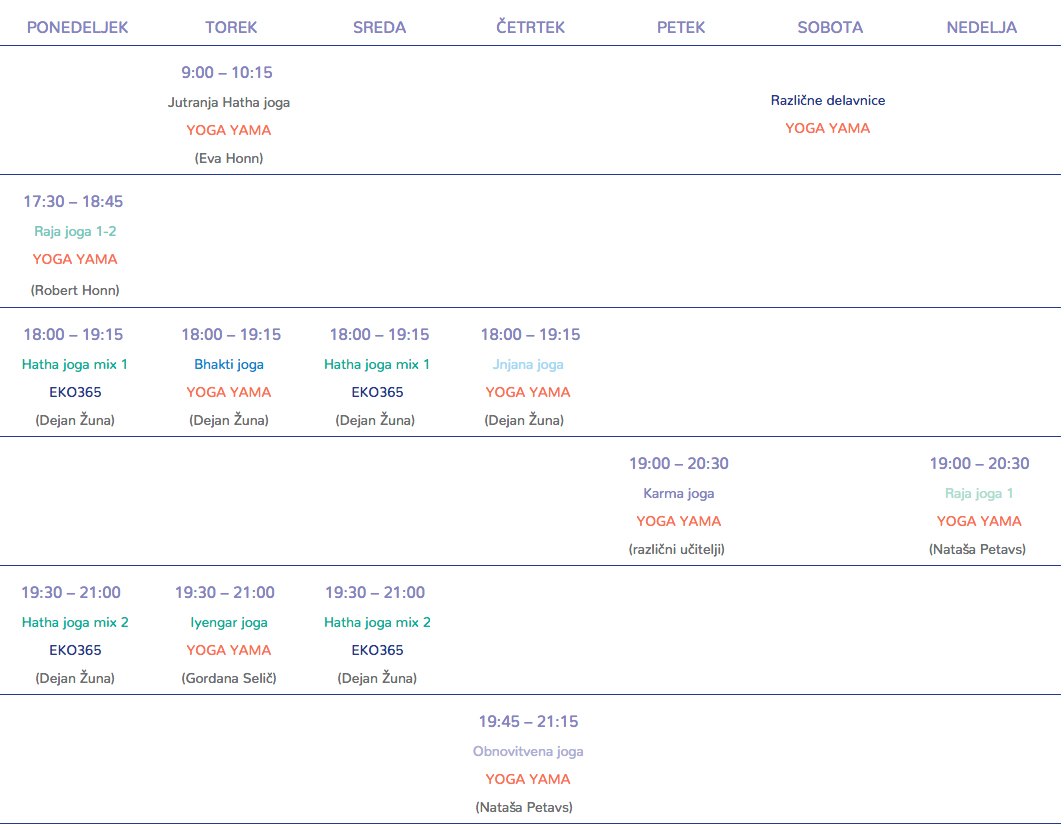The image size is (1062, 834).
Task: Click Tuesday's 19:30 – 21:00 time
Action: [x=225, y=593]
